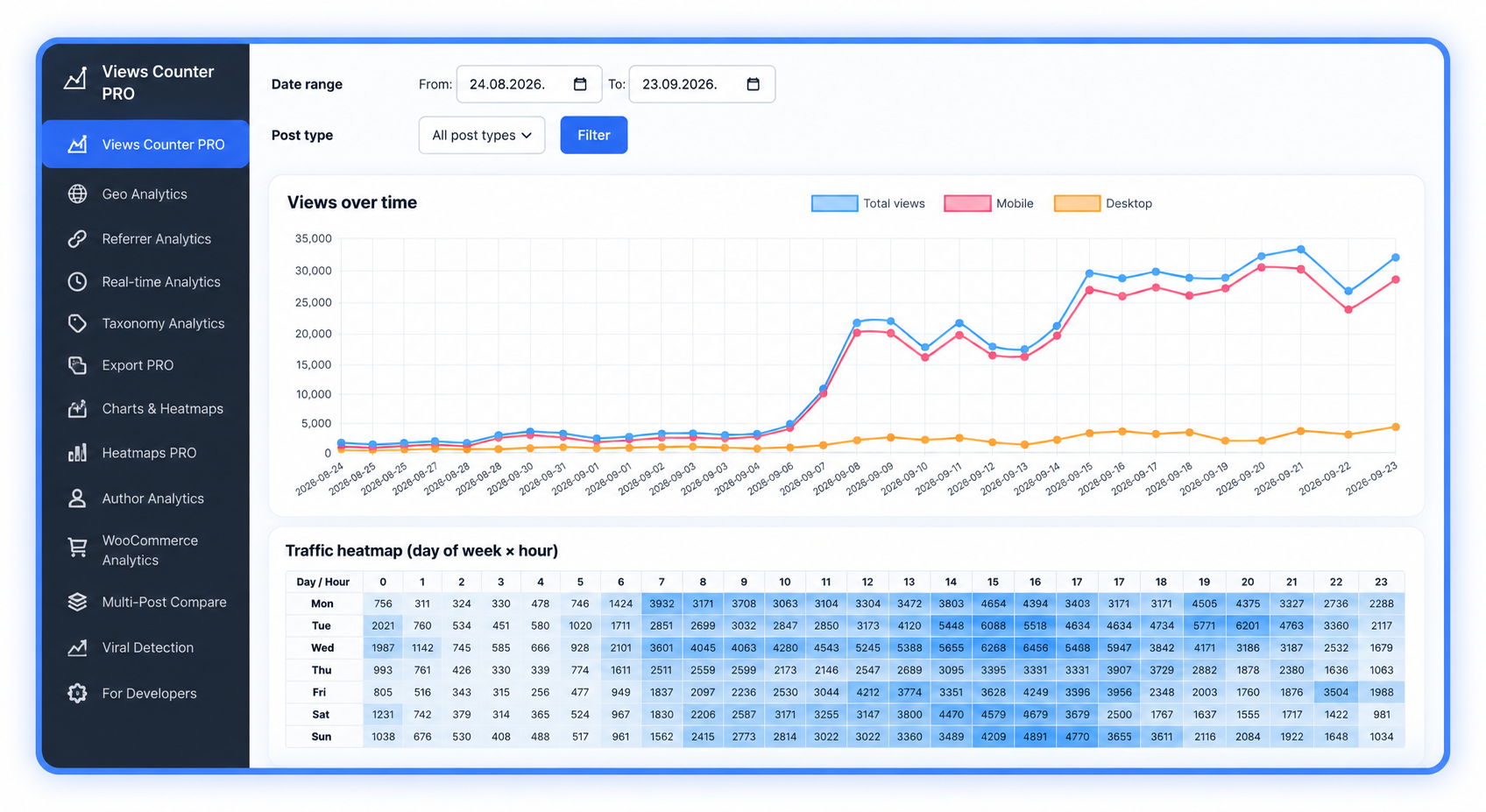Screen dimensions: 1486x812
Task: Click the globe icon for Geo Analytics
Action: pyautogui.click(x=77, y=194)
